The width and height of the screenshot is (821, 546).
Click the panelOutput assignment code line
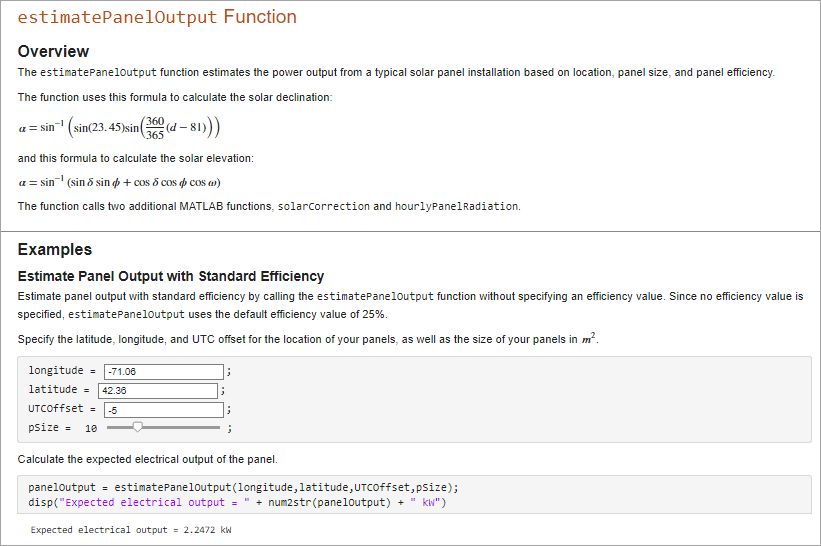pyautogui.click(x=243, y=487)
